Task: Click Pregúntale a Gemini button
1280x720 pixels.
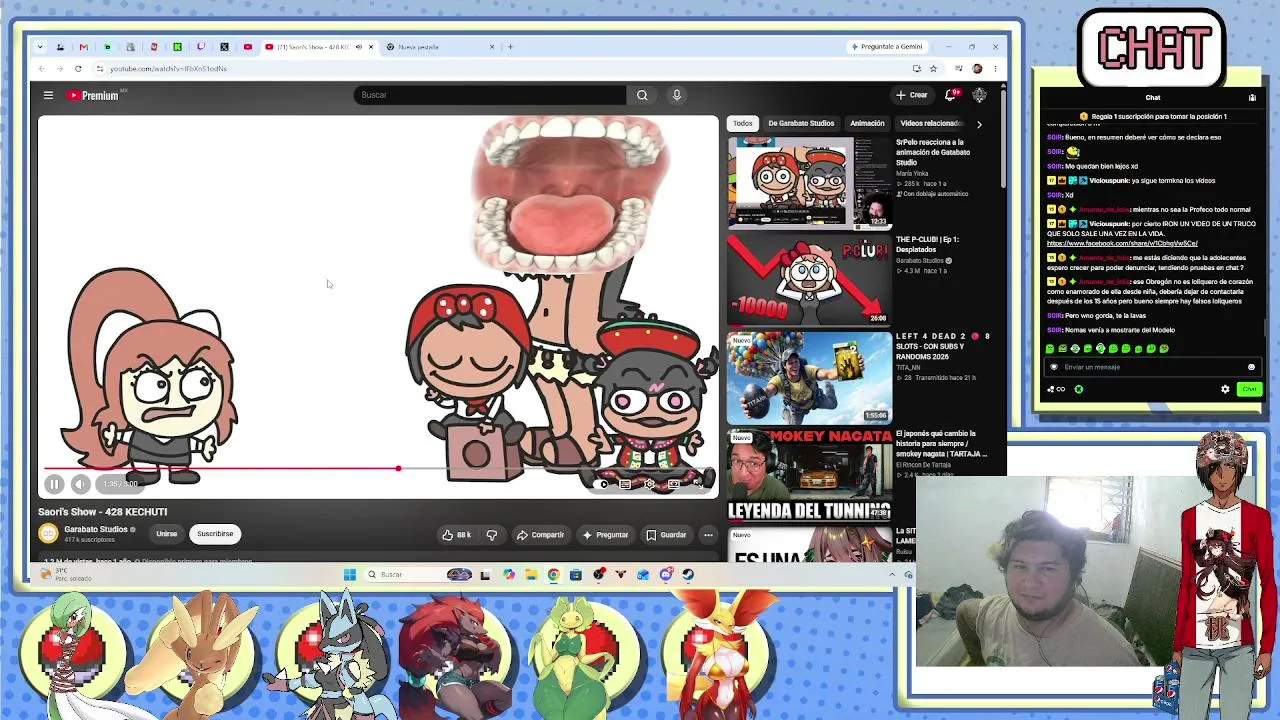Action: click(887, 47)
